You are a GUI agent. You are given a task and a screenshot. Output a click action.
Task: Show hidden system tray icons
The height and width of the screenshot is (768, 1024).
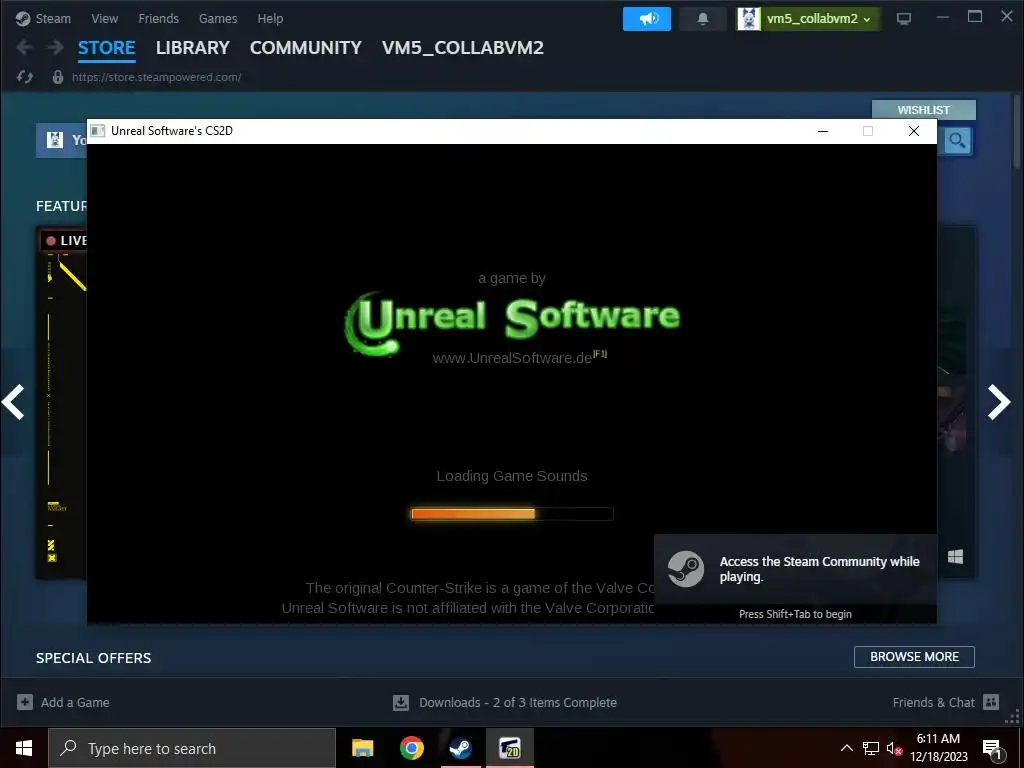[x=846, y=748]
